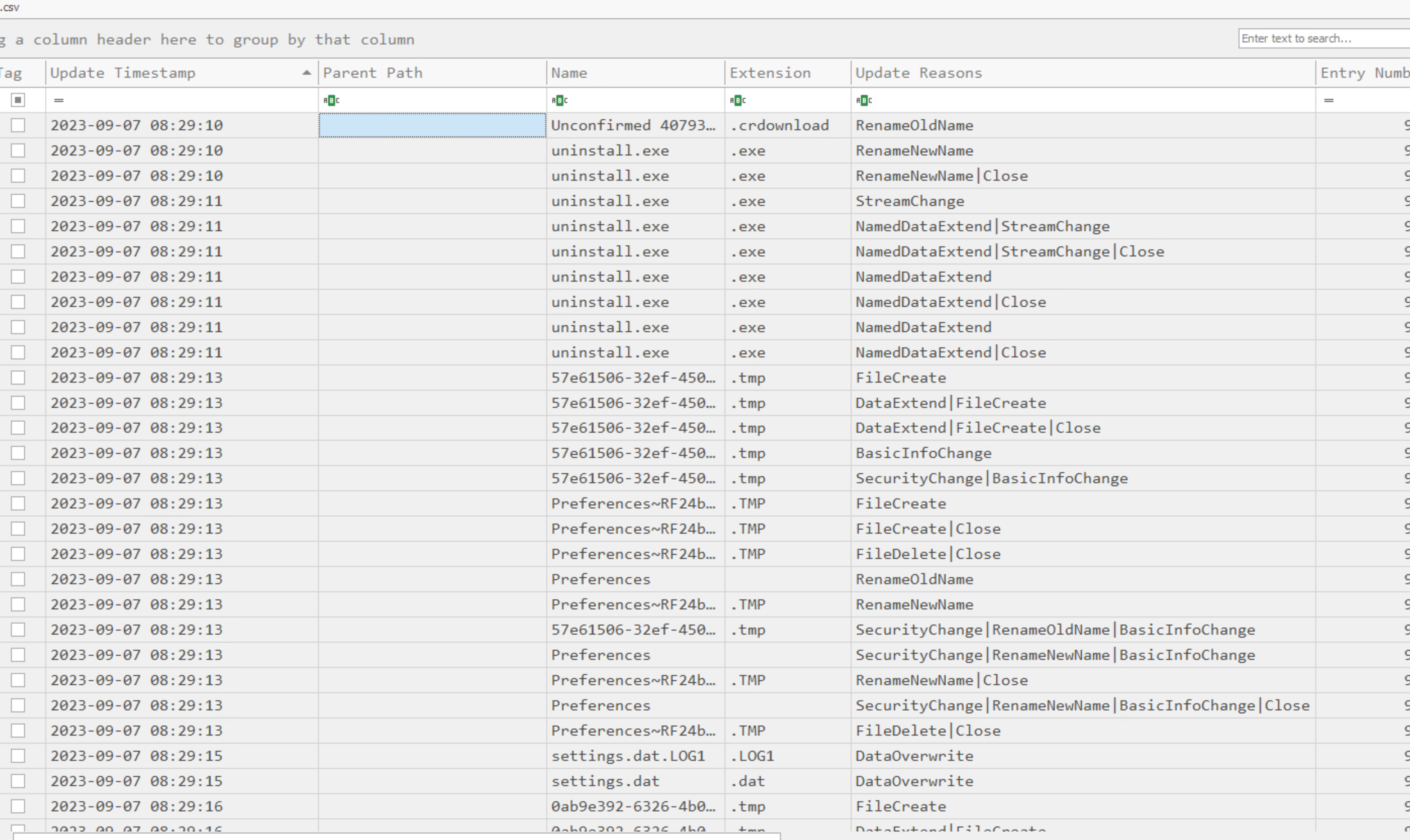Check tag box for settings.dat DataOverwrite row
Image resolution: width=1410 pixels, height=840 pixels.
[18, 781]
